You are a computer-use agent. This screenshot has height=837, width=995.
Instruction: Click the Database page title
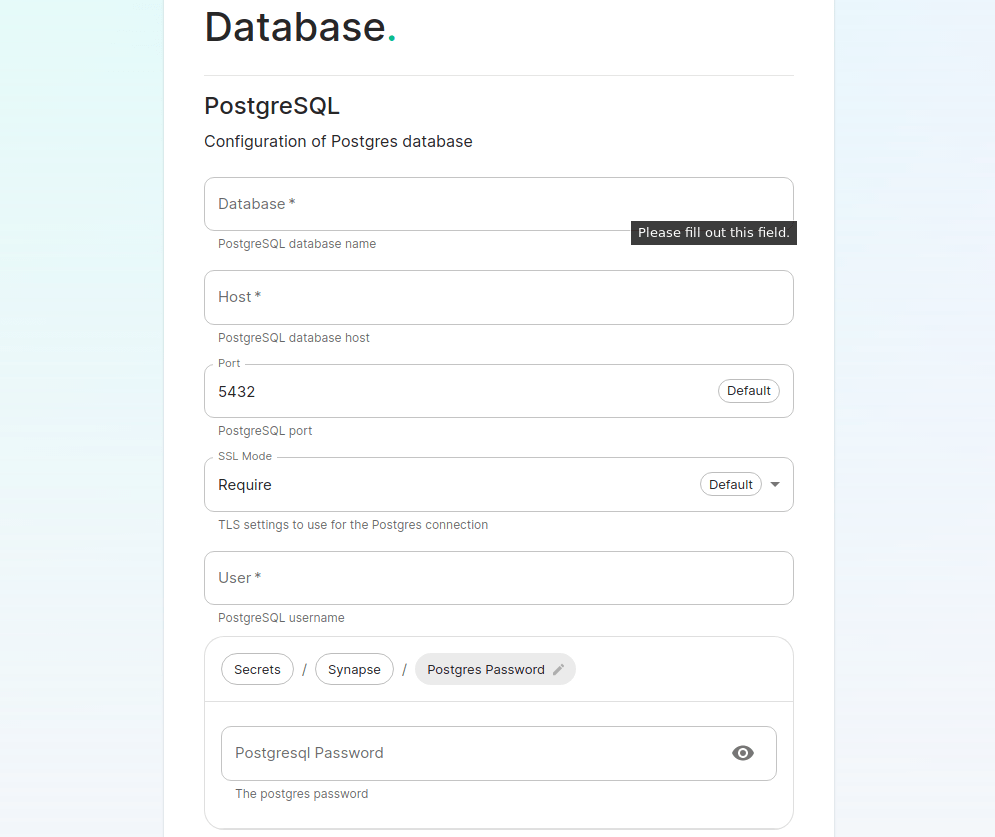coord(295,27)
